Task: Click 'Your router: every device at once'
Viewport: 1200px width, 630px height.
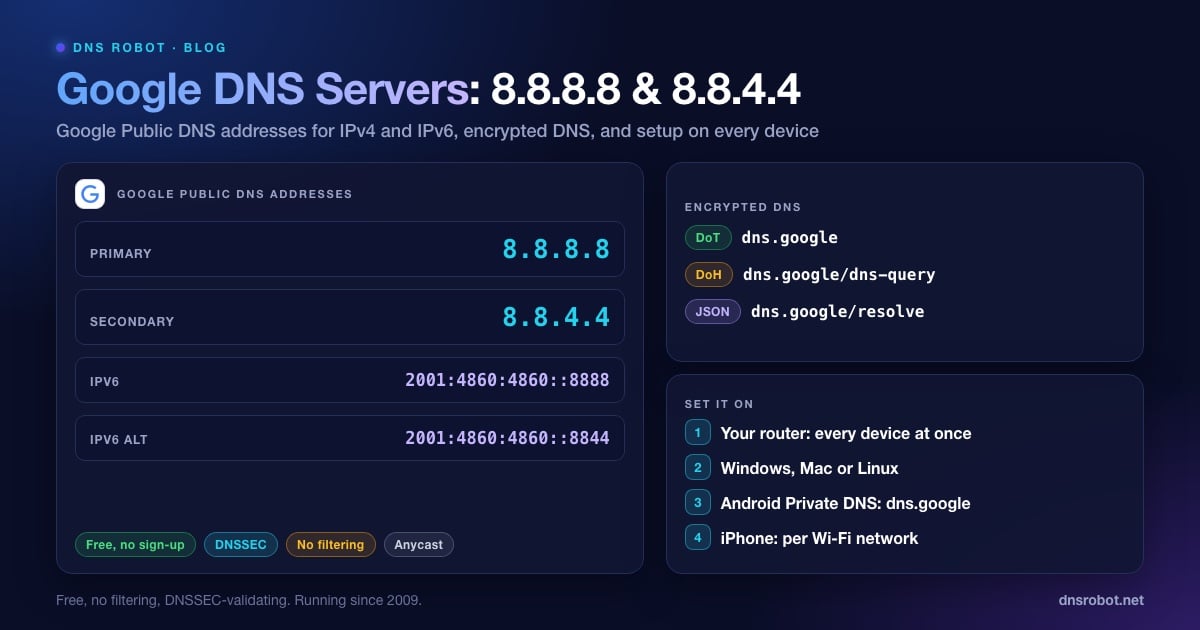Action: (x=846, y=433)
